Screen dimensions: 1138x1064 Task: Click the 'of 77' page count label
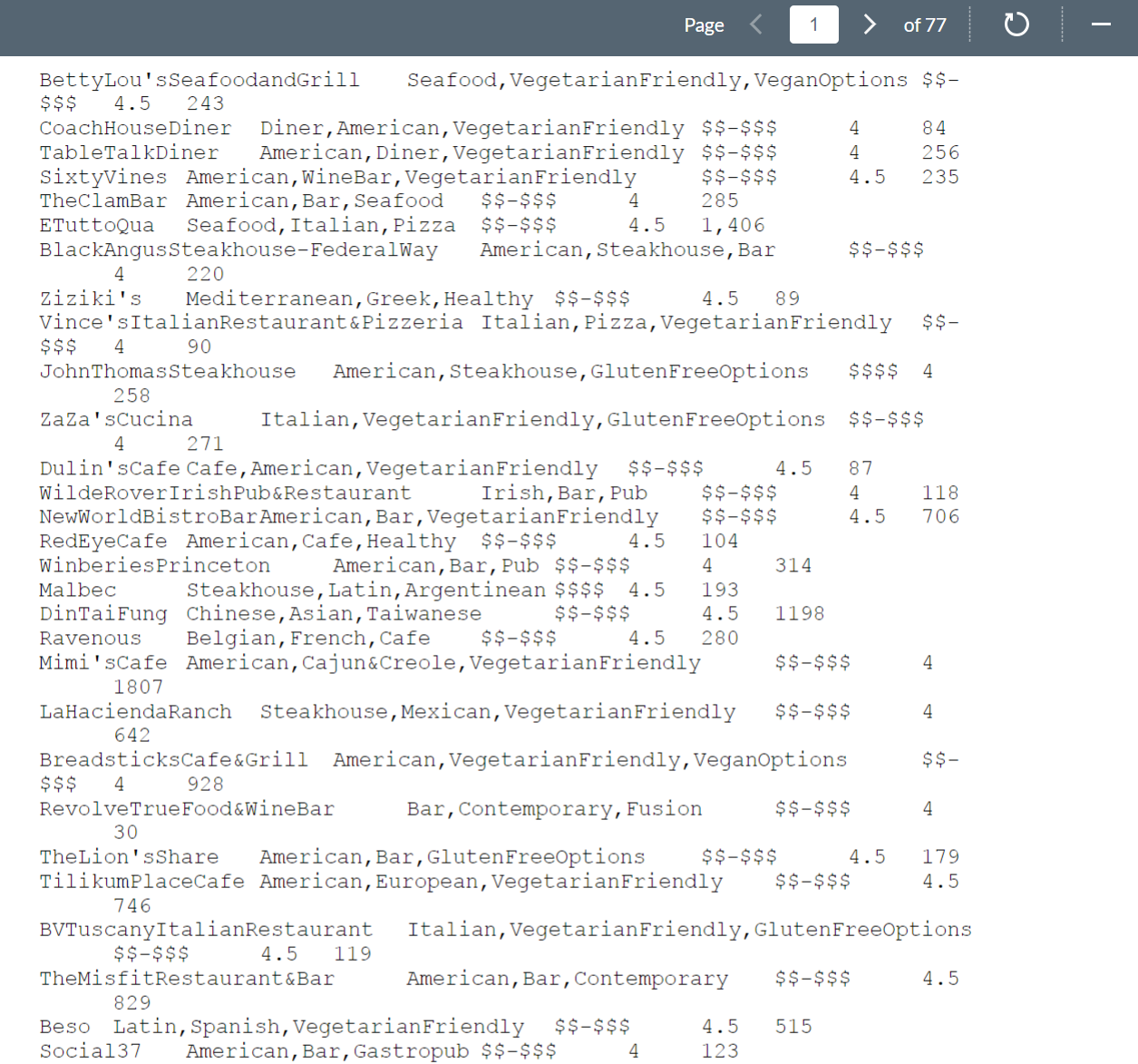point(924,25)
